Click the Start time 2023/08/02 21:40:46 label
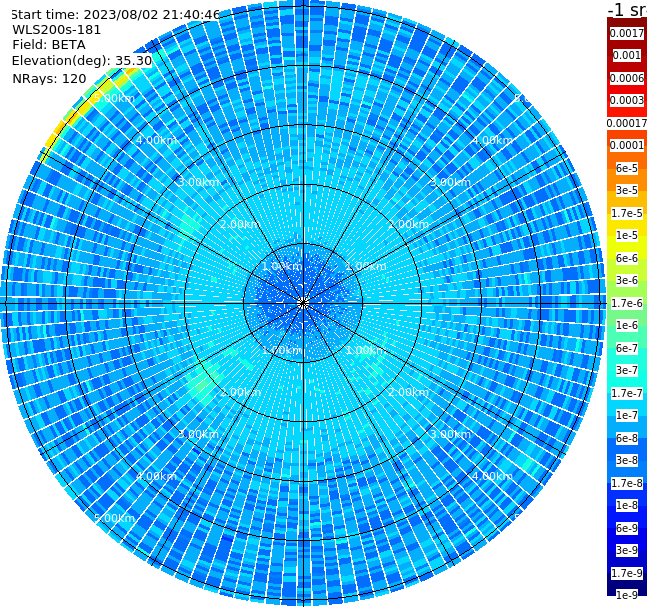This screenshot has width=647, height=607. tap(115, 15)
